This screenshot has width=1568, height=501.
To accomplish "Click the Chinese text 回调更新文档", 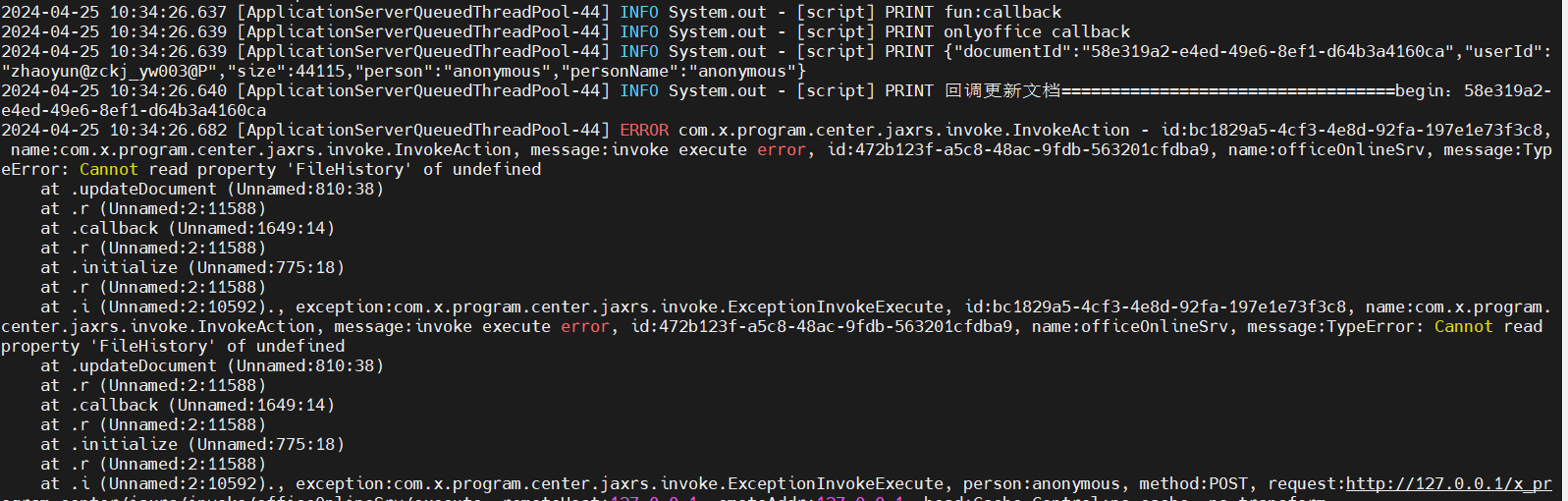I will tap(1002, 90).
